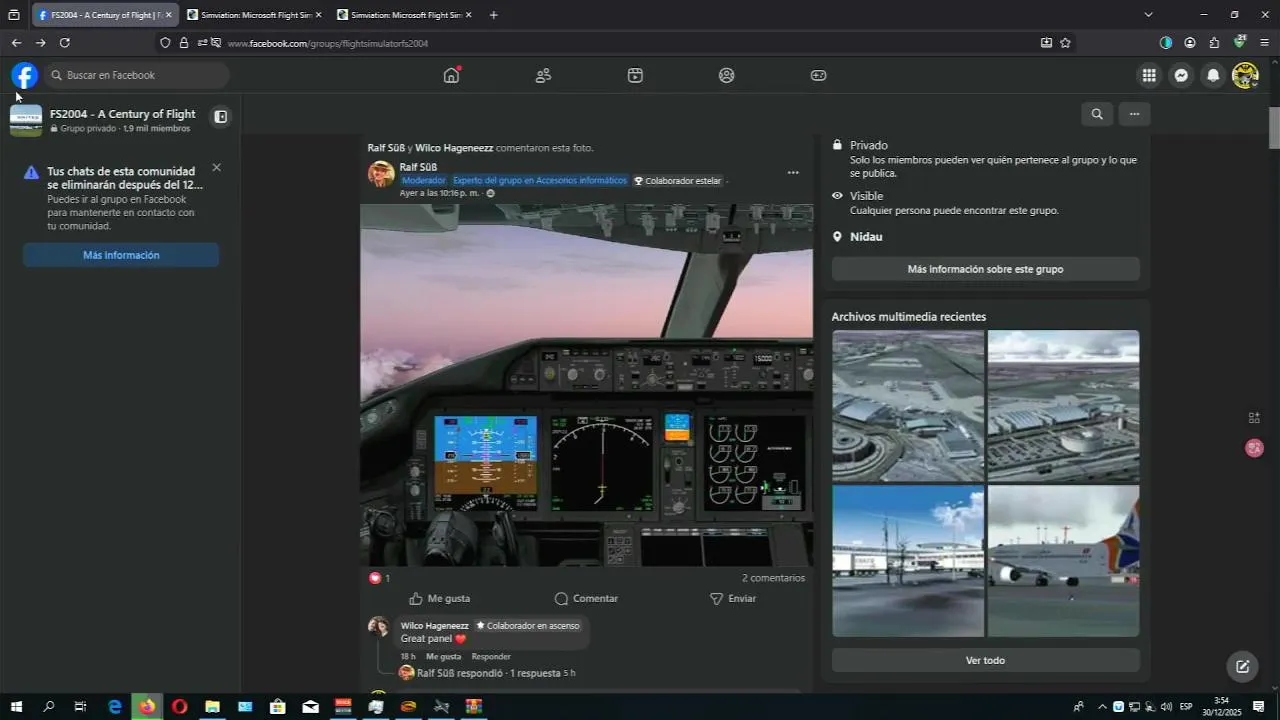Open the Firefox extensions puzzle icon
The width and height of the screenshot is (1280, 720).
tap(1214, 43)
